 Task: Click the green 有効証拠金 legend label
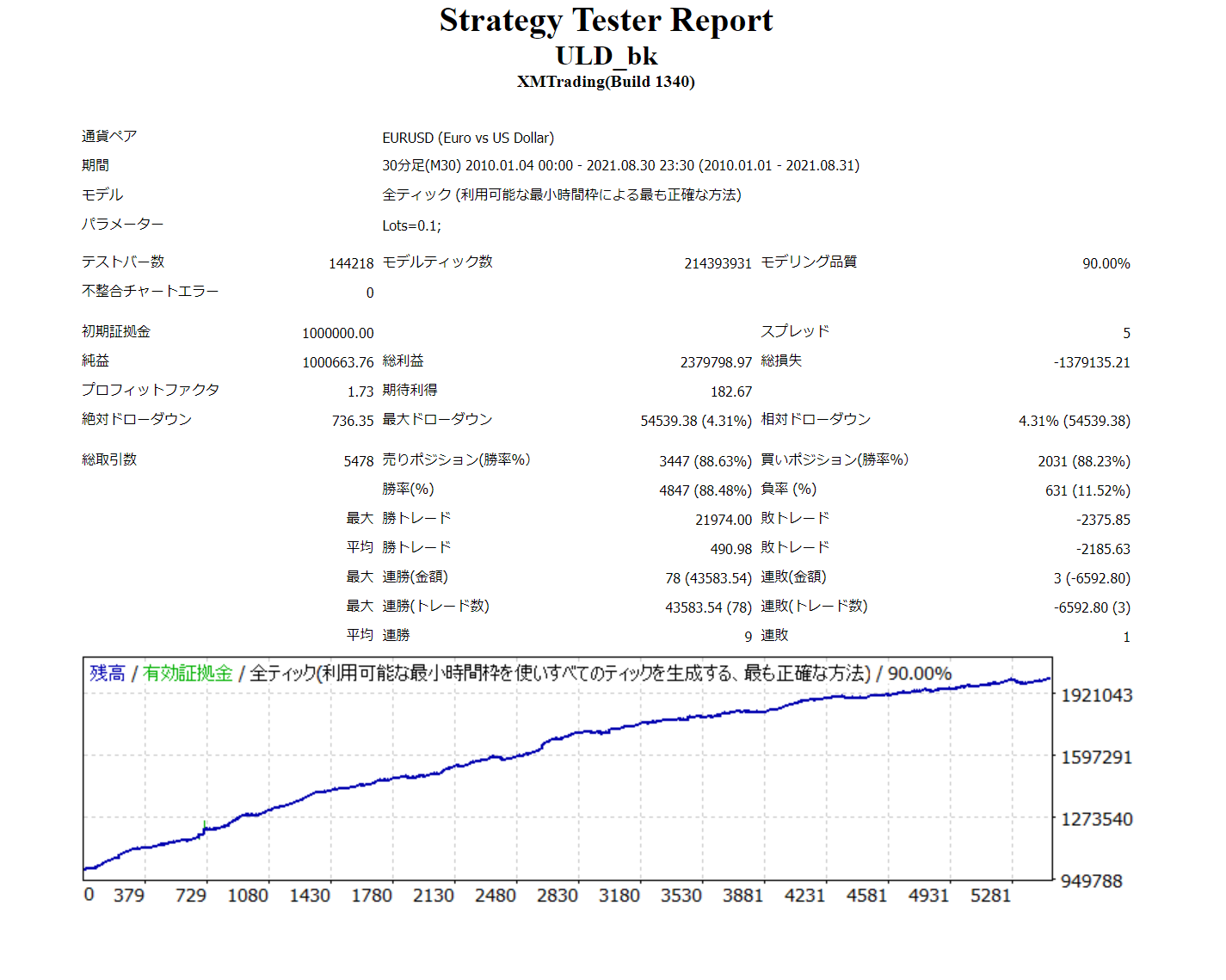(x=188, y=673)
